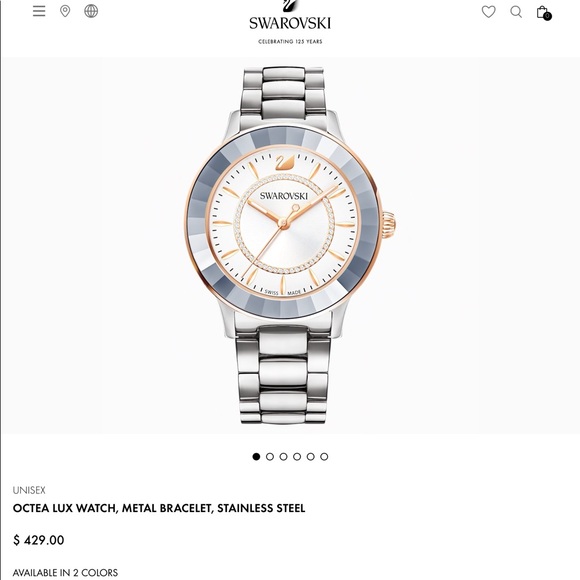This screenshot has width=580, height=580.
Task: Open the hamburger menu icon
Action: tap(39, 11)
